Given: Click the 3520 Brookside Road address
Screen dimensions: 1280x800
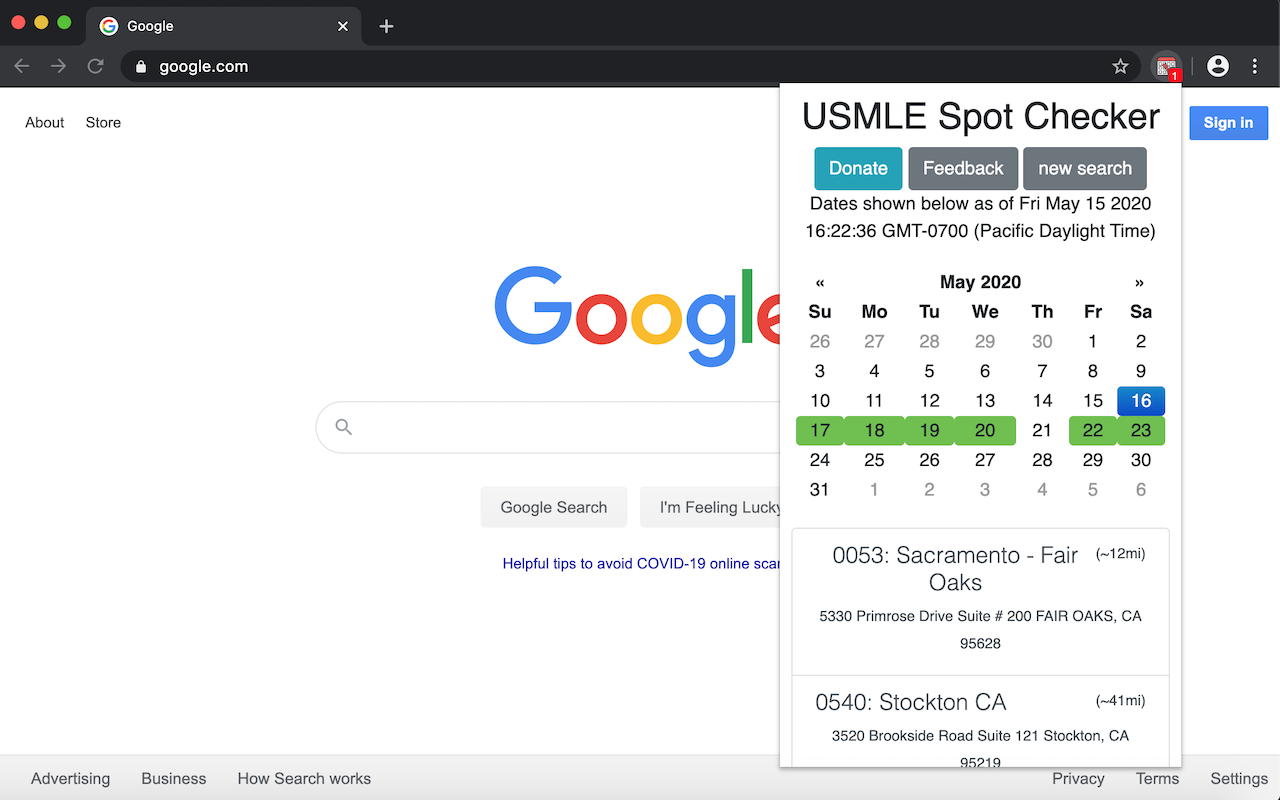Looking at the screenshot, I should pos(980,748).
